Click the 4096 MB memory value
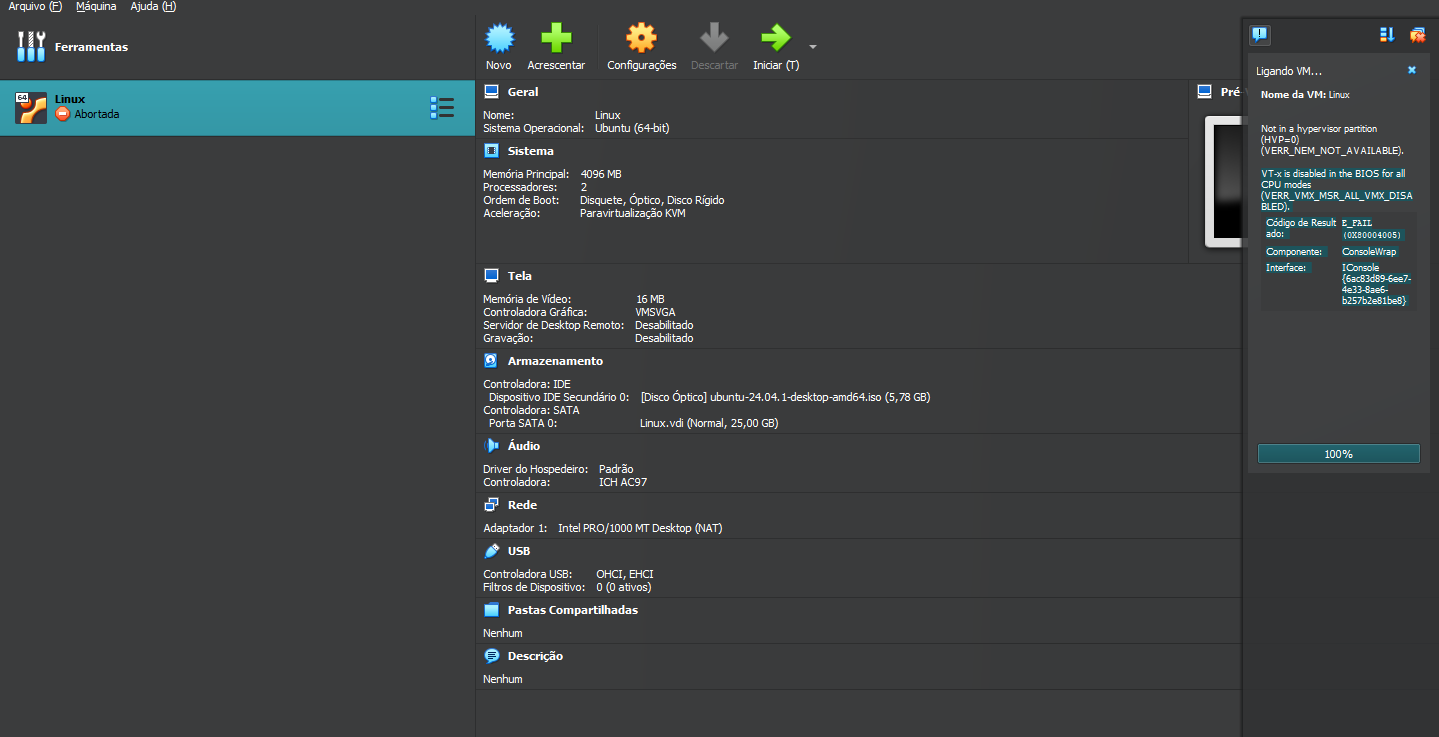The width and height of the screenshot is (1439, 737). coord(601,174)
